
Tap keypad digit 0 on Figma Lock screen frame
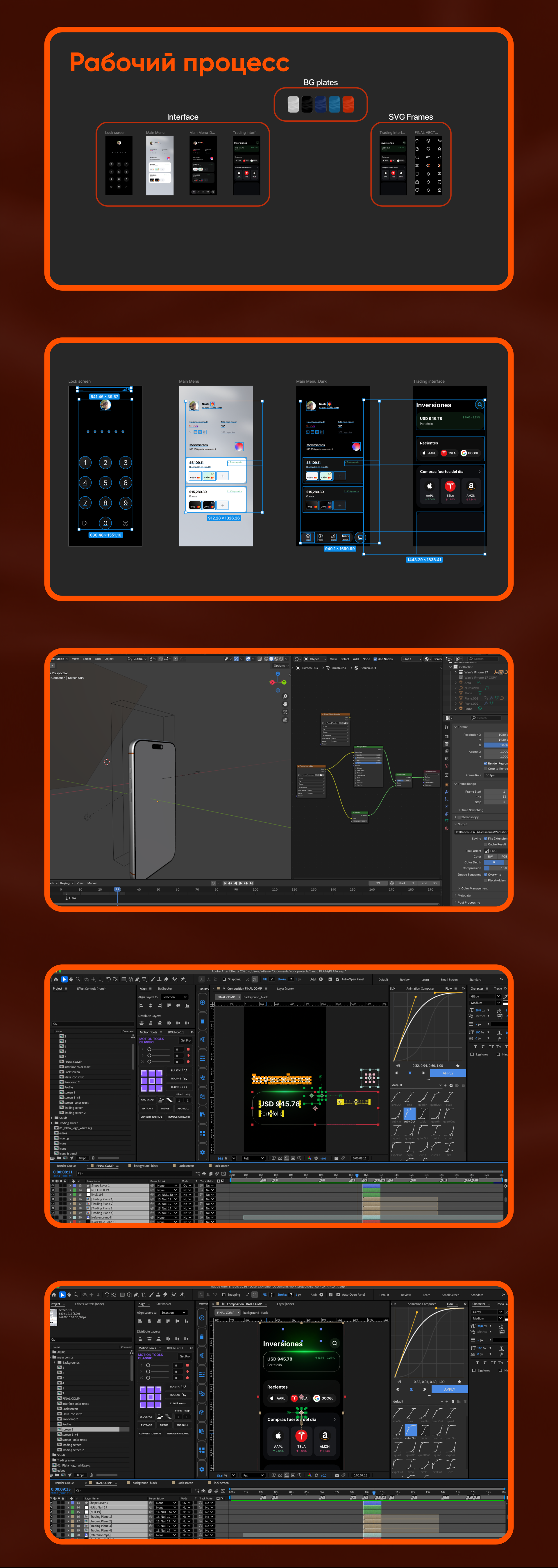pos(105,523)
